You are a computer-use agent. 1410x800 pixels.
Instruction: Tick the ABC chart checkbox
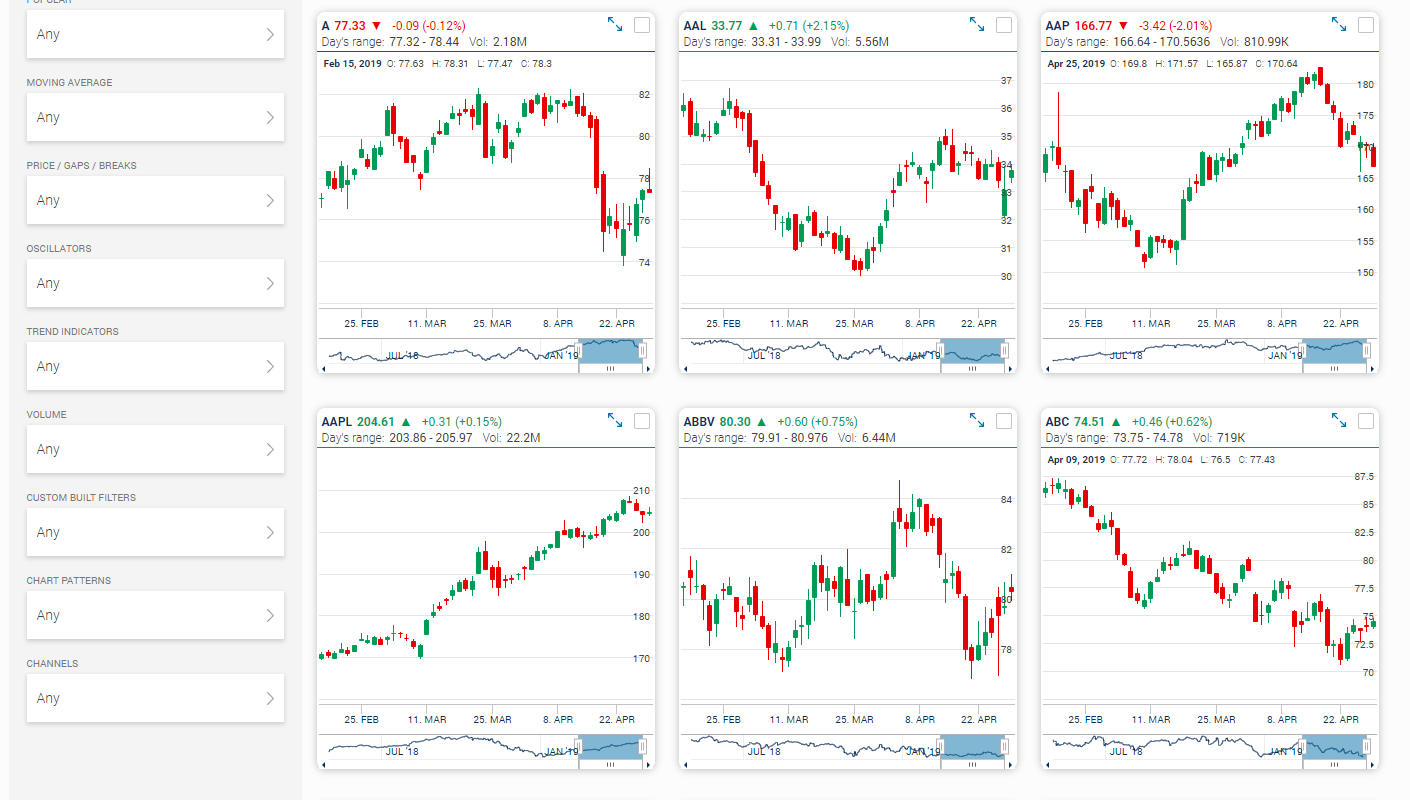click(1366, 422)
